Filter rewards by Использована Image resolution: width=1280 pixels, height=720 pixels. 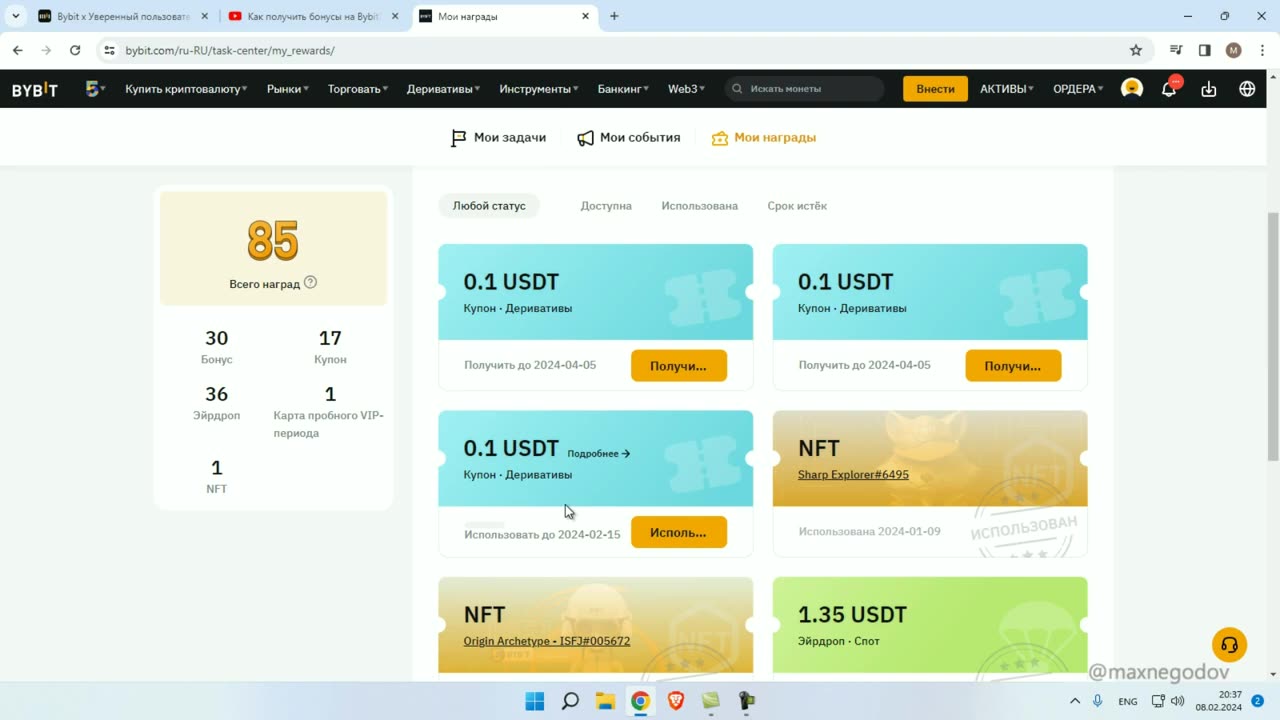click(700, 206)
